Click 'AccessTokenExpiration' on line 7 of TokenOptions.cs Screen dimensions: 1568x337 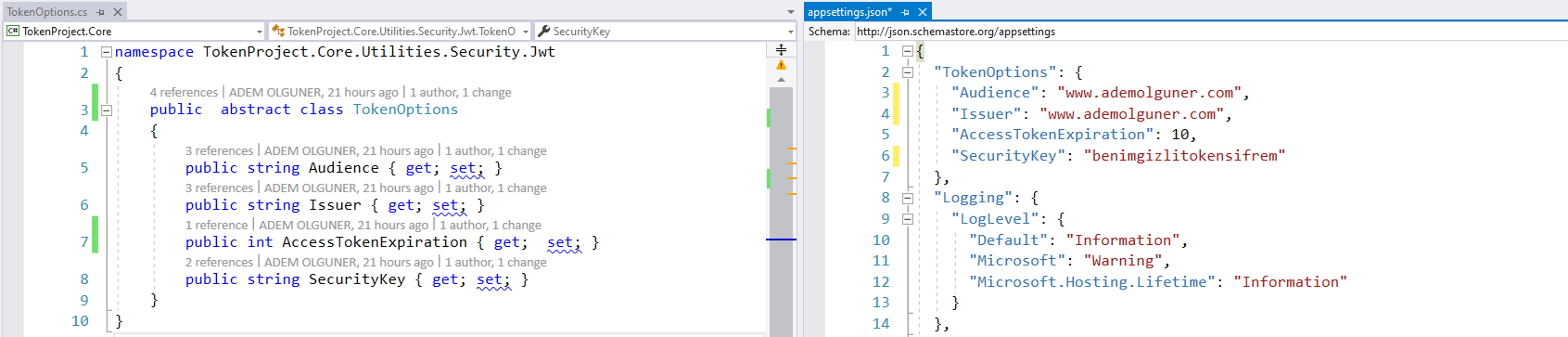pos(375,242)
